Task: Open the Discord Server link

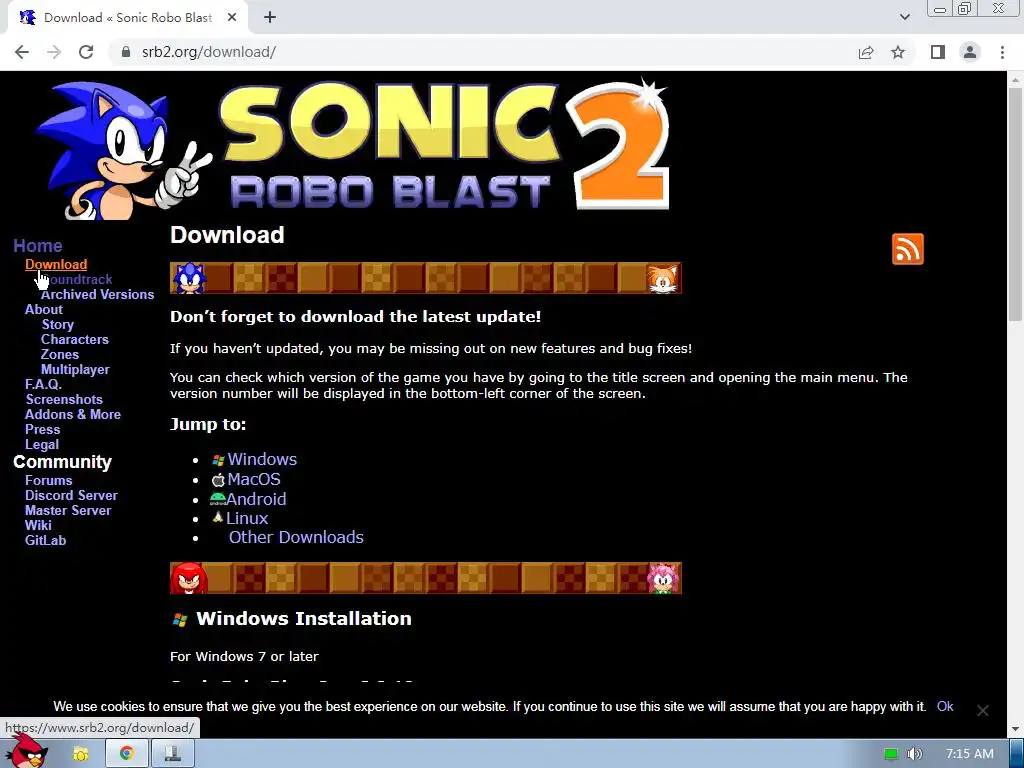Action: click(x=71, y=496)
